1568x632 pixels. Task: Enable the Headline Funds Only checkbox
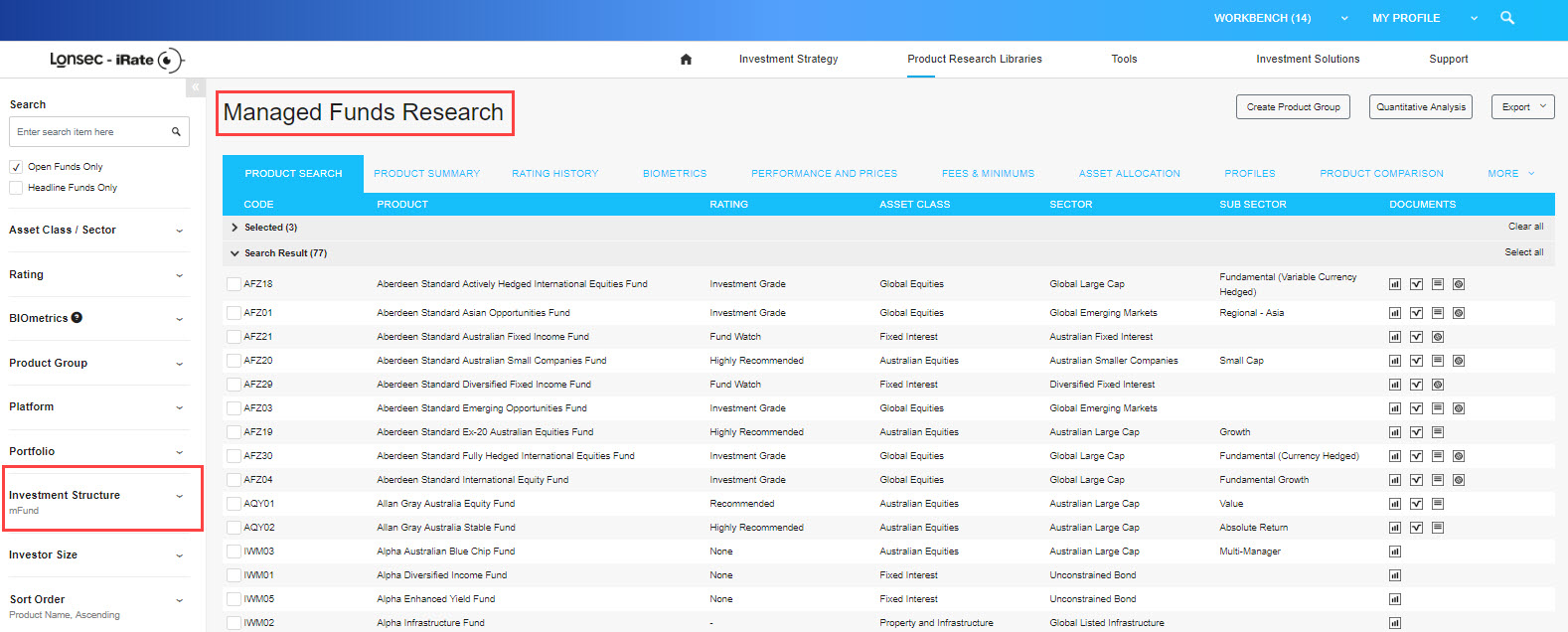[x=16, y=188]
